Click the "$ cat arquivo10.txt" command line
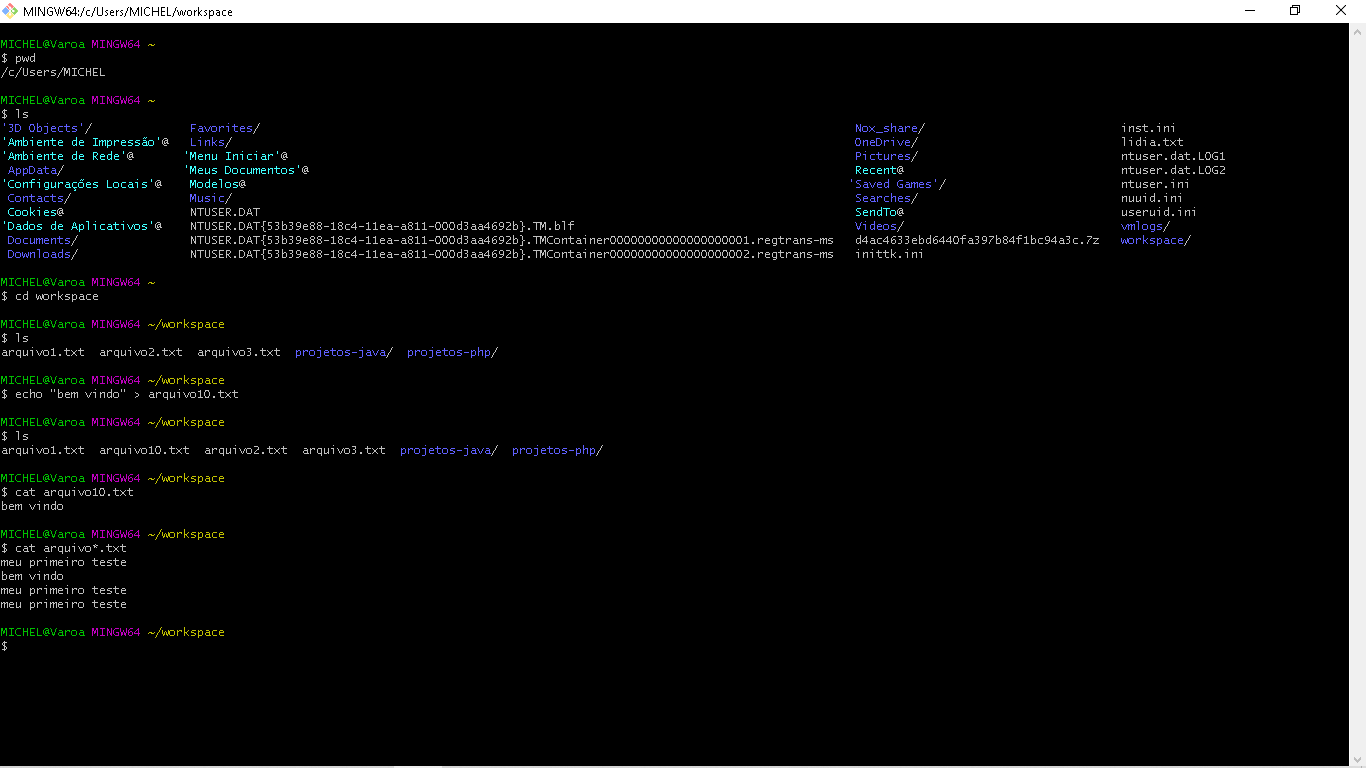 tap(67, 492)
